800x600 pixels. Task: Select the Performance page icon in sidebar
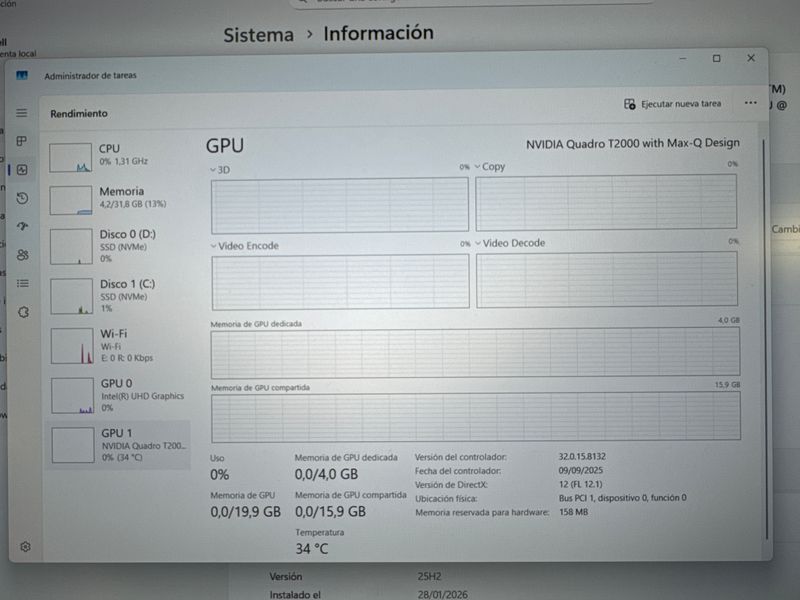pyautogui.click(x=22, y=170)
